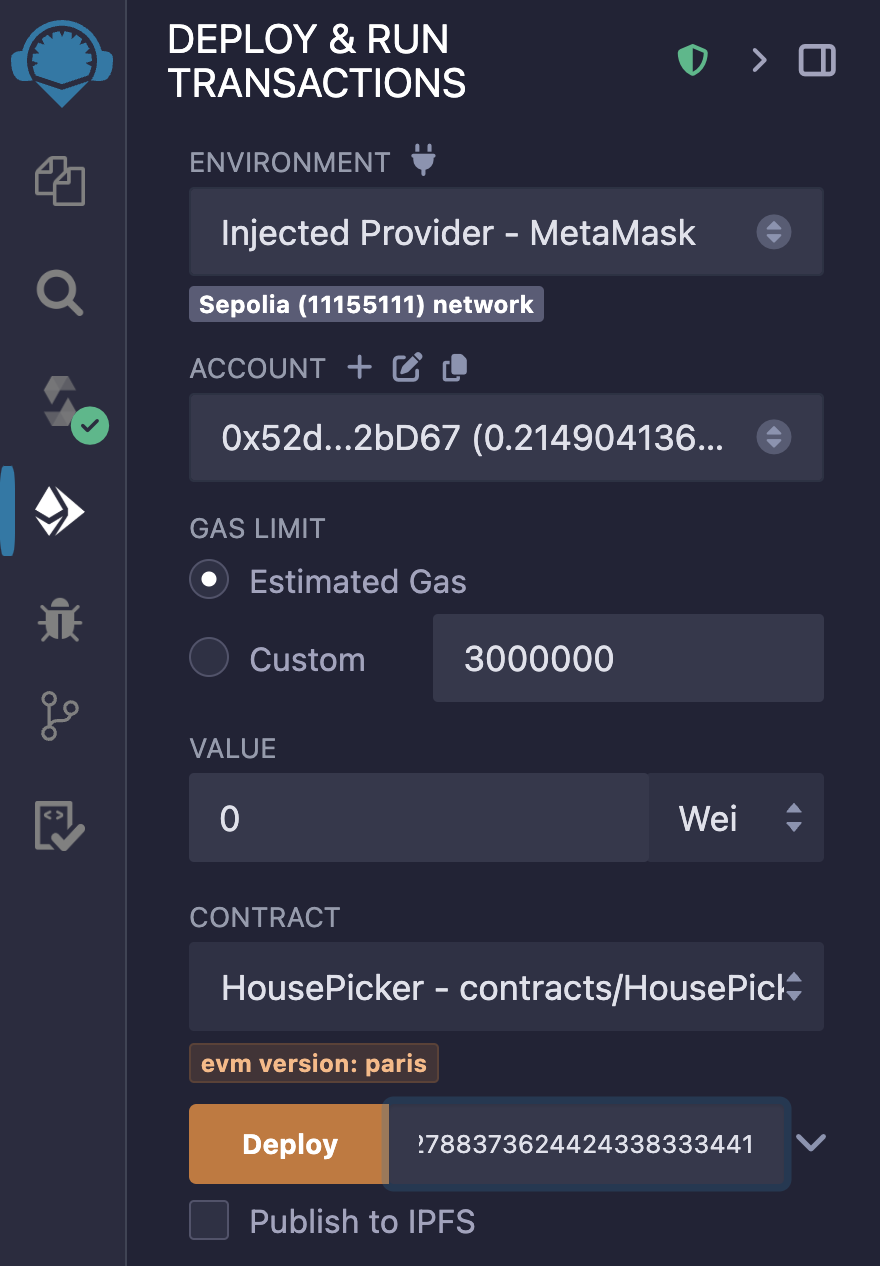880x1266 pixels.
Task: Open the Solidity unit testing plugin
Action: point(60,825)
